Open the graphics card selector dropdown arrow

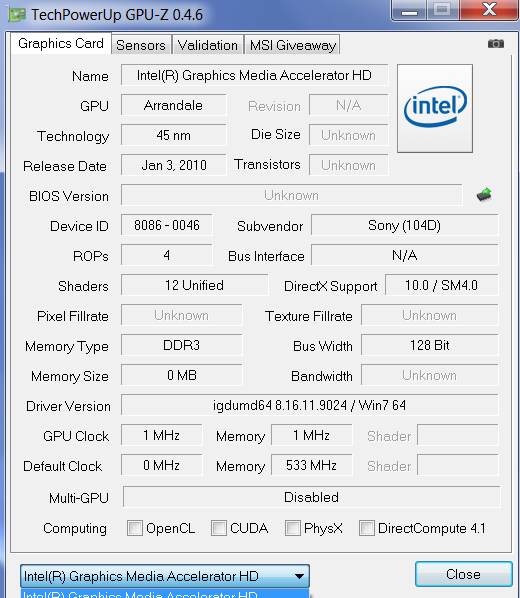[x=299, y=576]
